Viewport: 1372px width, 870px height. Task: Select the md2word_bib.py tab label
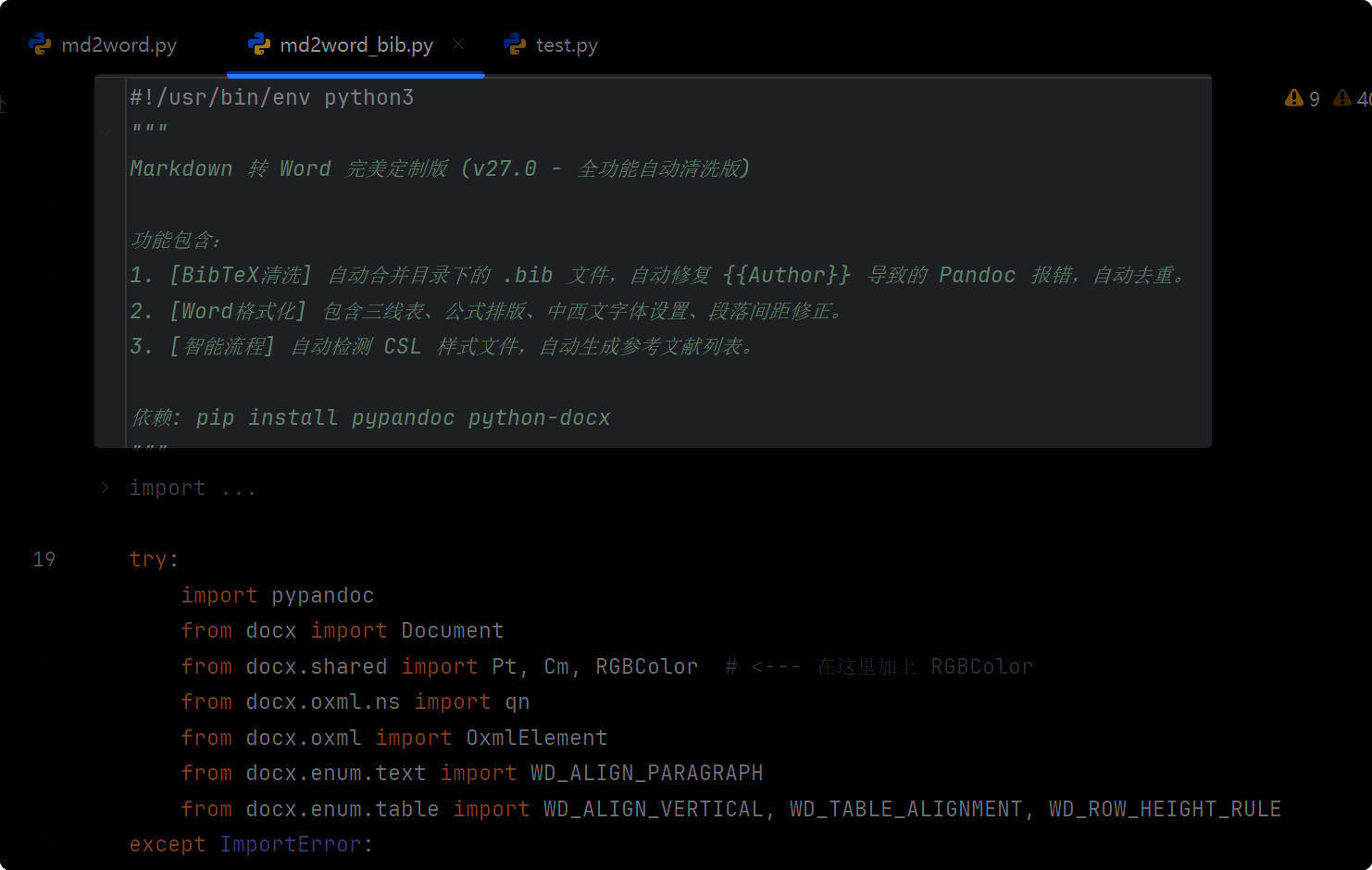point(356,45)
